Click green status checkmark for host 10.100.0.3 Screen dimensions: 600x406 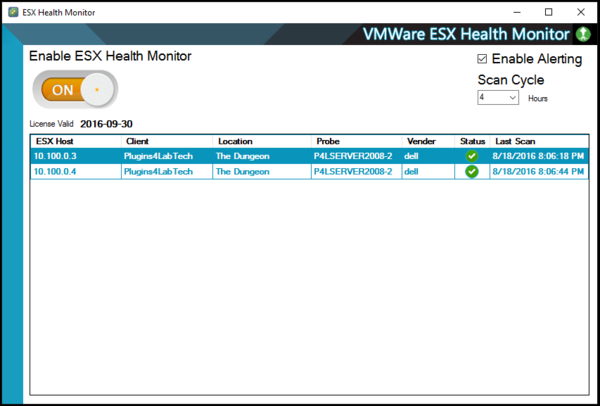(472, 156)
